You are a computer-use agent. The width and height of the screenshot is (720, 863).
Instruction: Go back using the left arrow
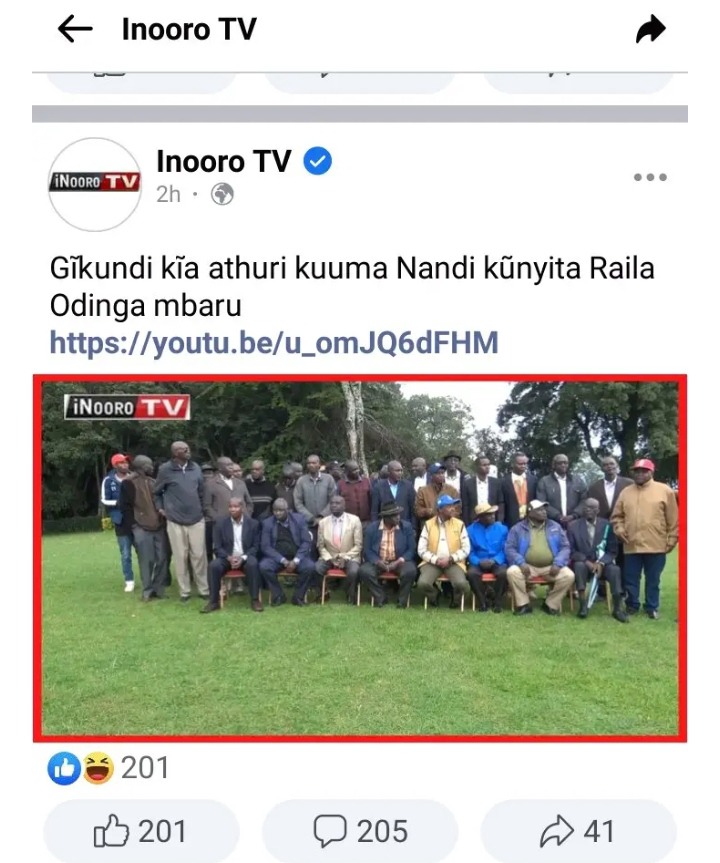(75, 29)
